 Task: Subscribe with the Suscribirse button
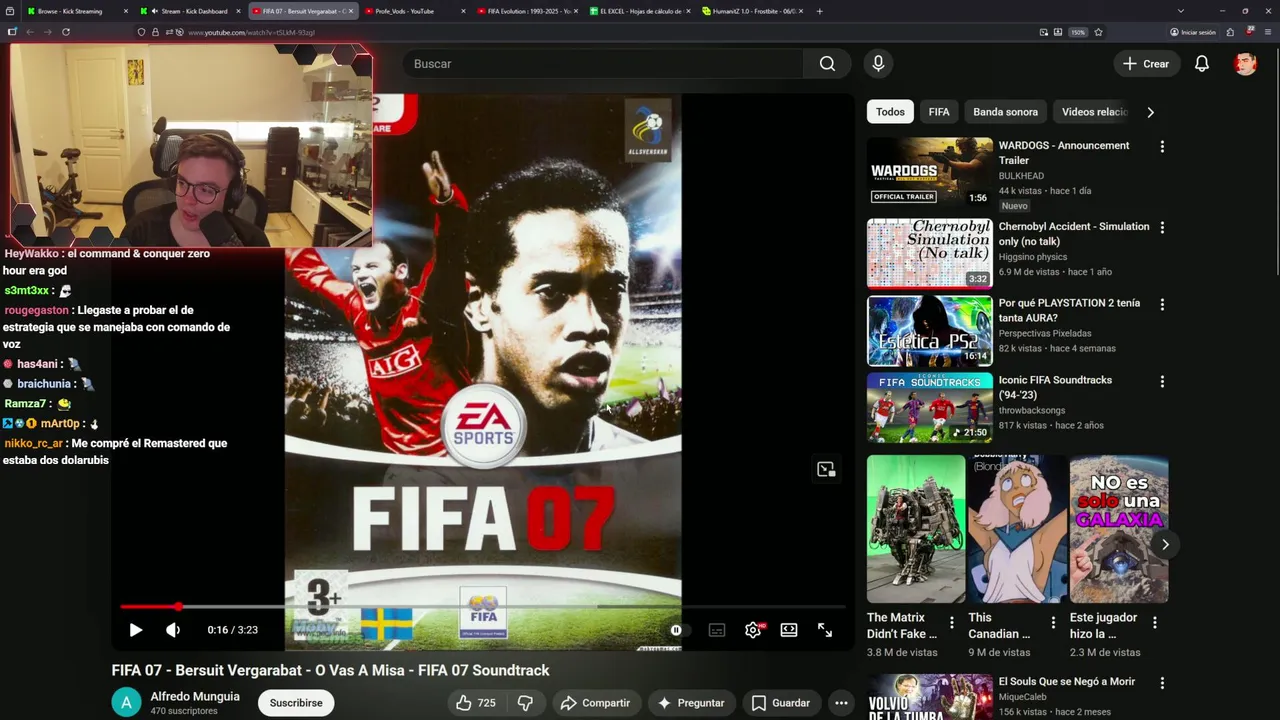296,703
